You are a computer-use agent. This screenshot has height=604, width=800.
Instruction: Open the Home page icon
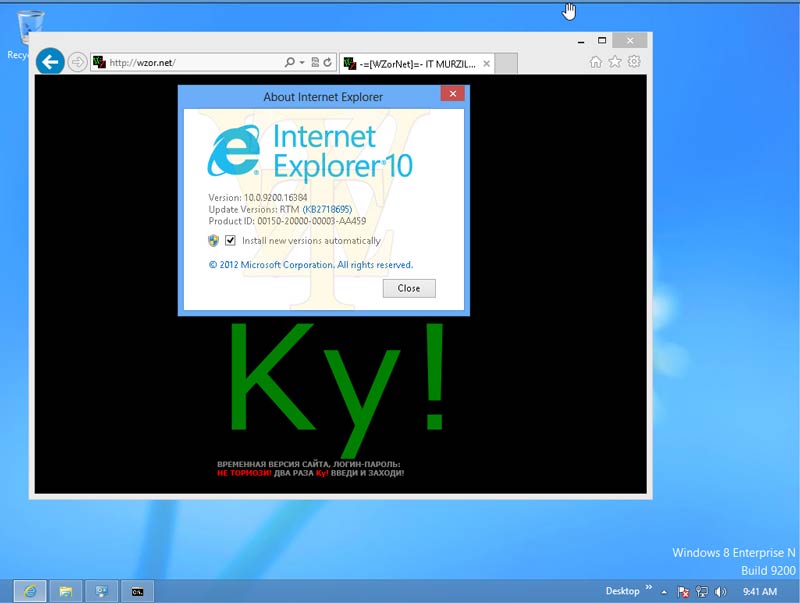596,62
